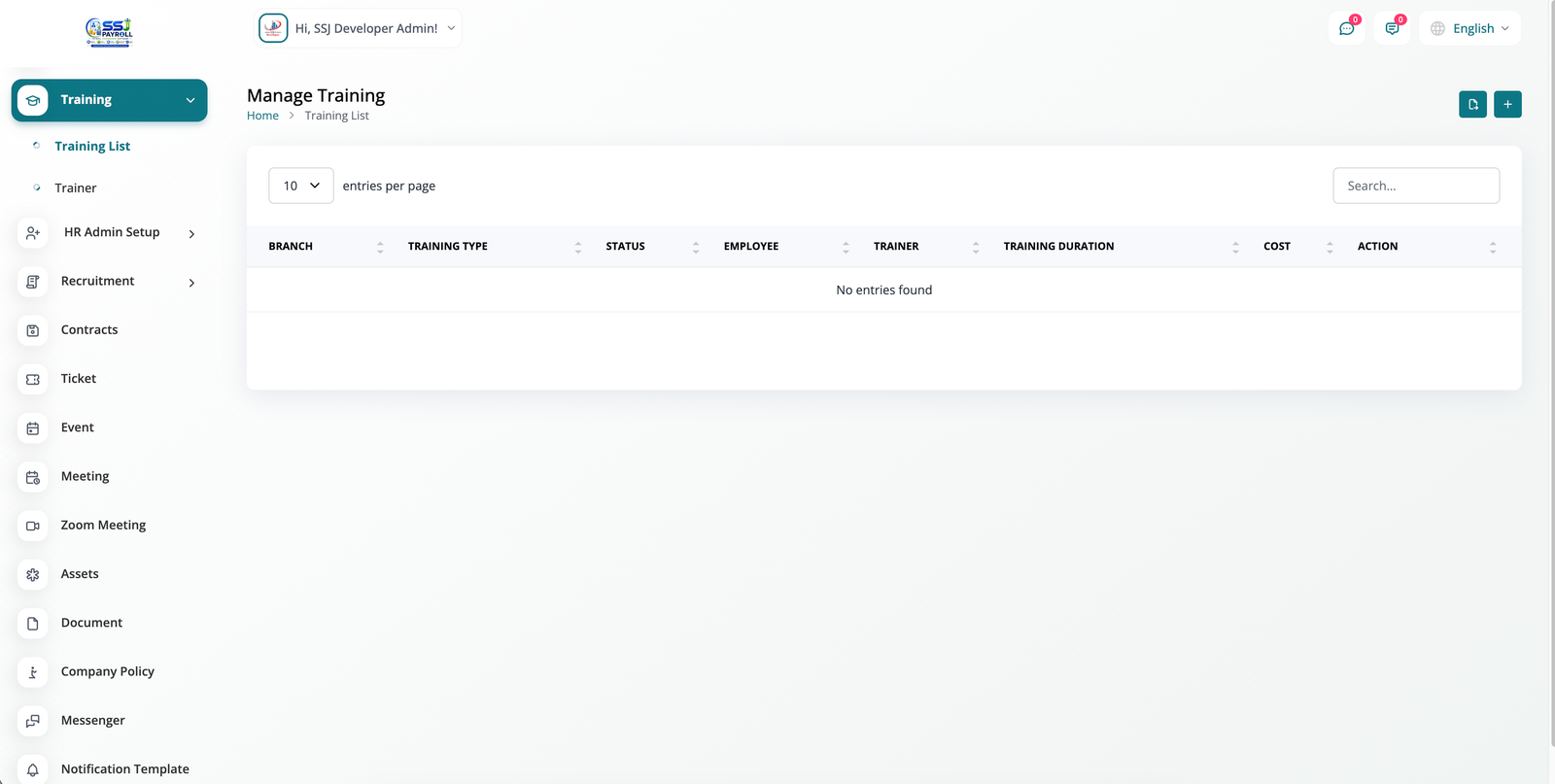1555x784 pixels.
Task: Click the Notification Template bell icon
Action: pos(33,769)
